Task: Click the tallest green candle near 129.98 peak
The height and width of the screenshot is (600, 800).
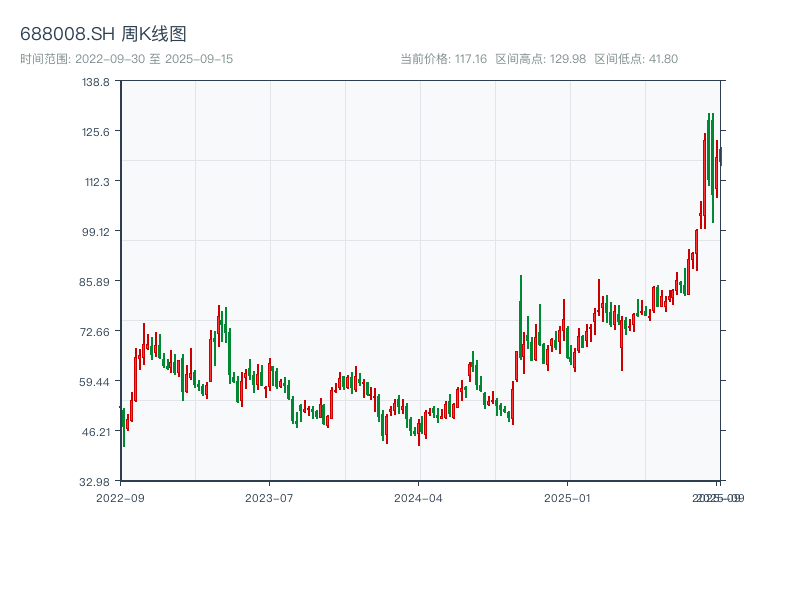Action: tap(713, 168)
